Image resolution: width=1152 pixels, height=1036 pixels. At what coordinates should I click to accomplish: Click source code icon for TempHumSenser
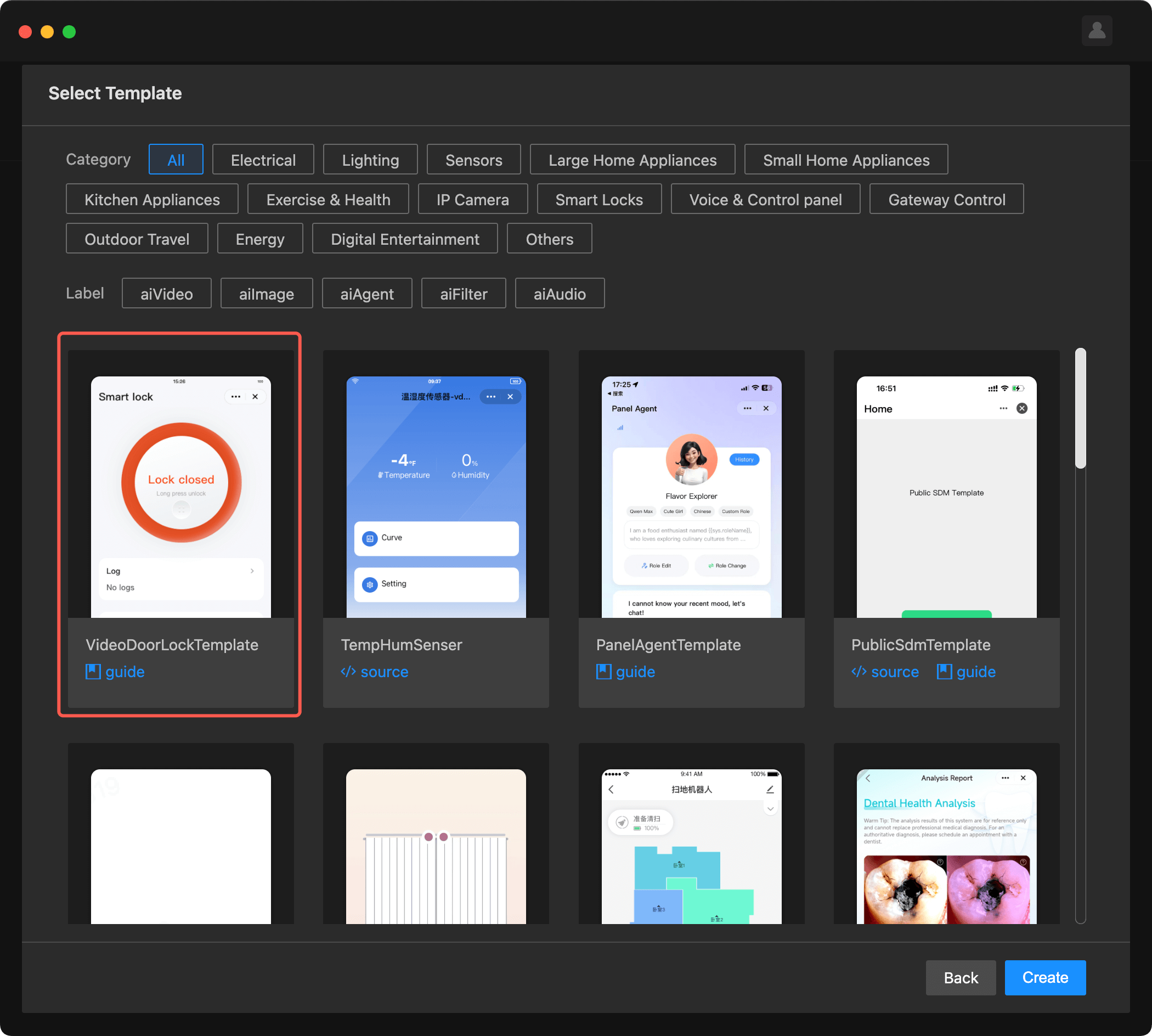[x=348, y=672]
